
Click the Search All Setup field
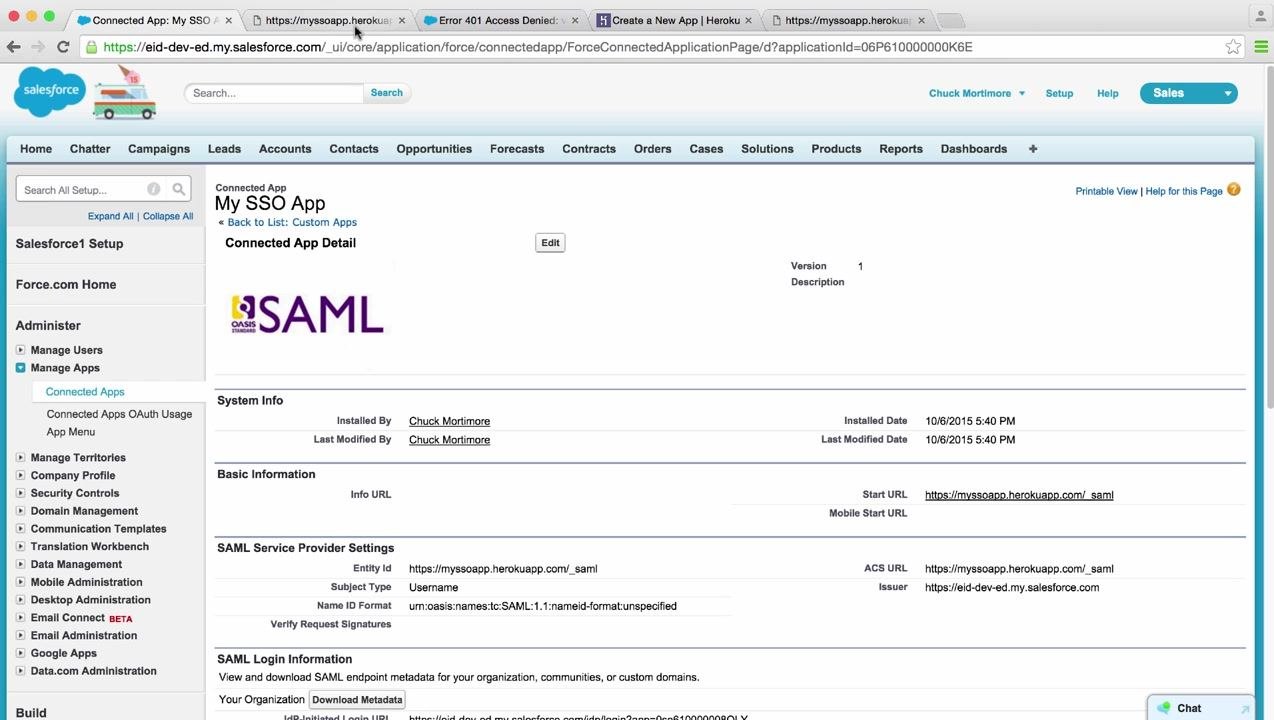(x=82, y=190)
